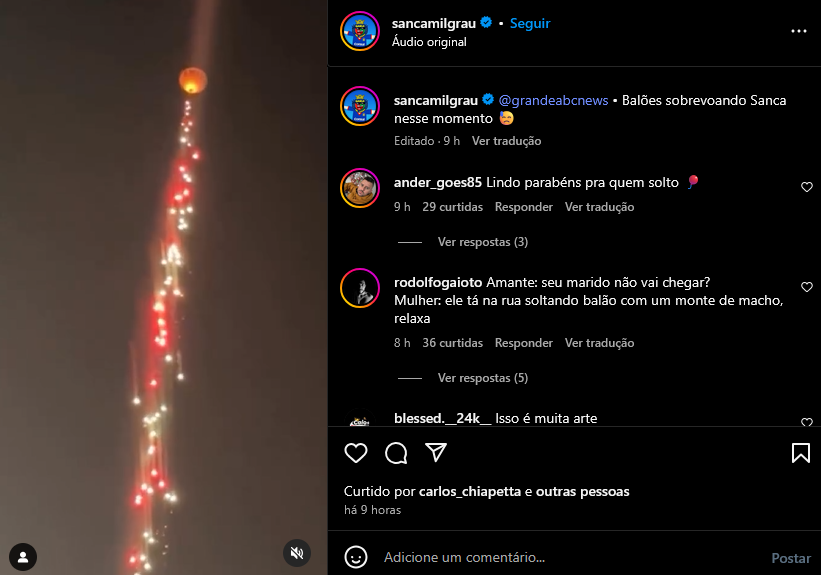
Task: Show tagged people on the video
Action: point(23,557)
